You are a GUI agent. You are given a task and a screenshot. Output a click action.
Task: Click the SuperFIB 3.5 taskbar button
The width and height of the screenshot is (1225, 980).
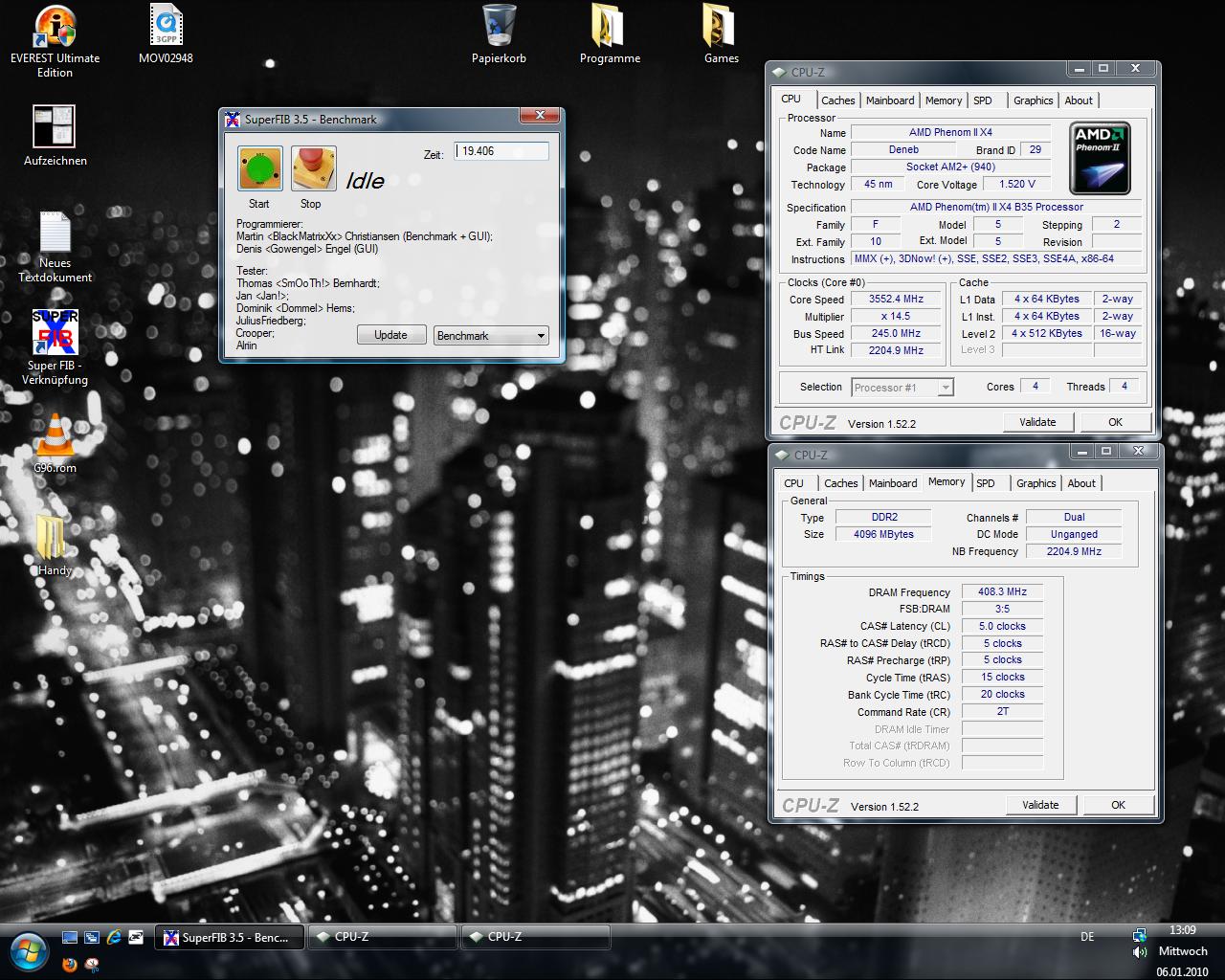(231, 937)
